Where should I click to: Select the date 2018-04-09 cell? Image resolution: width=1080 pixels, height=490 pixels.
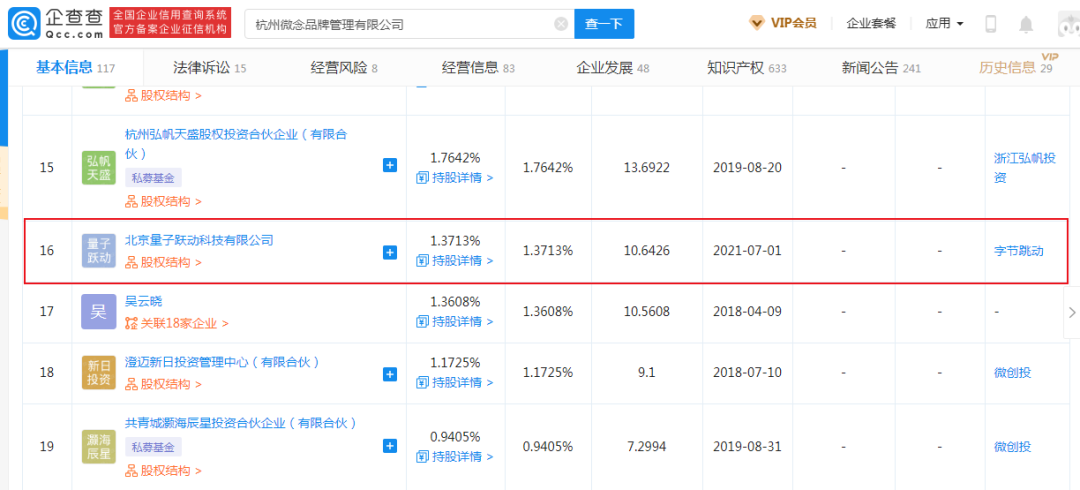(x=747, y=312)
